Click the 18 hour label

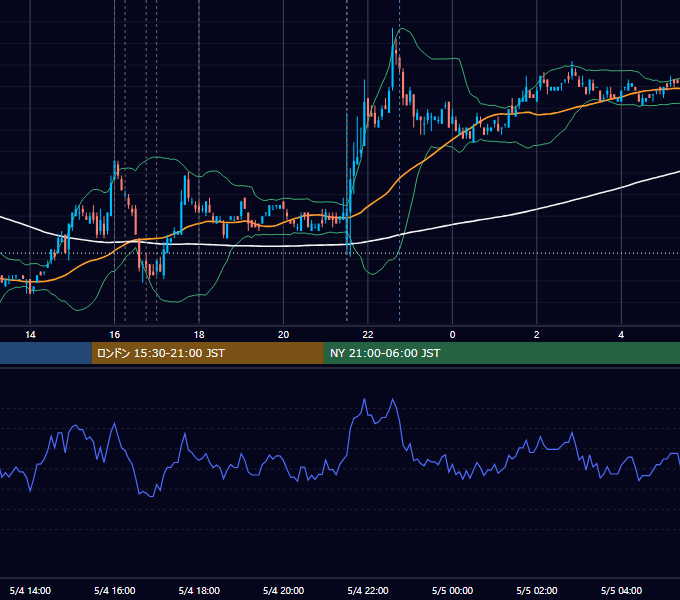tap(199, 335)
